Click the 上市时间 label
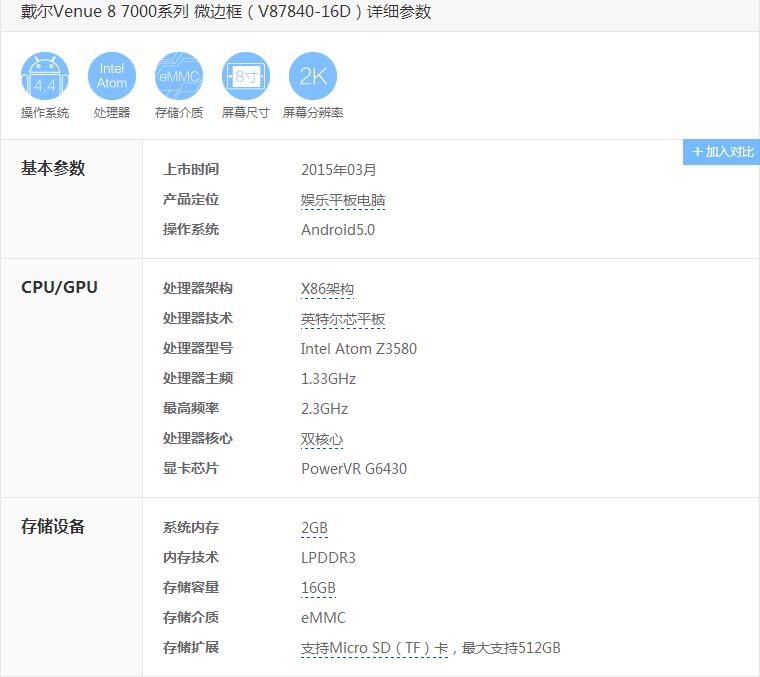 coord(191,170)
